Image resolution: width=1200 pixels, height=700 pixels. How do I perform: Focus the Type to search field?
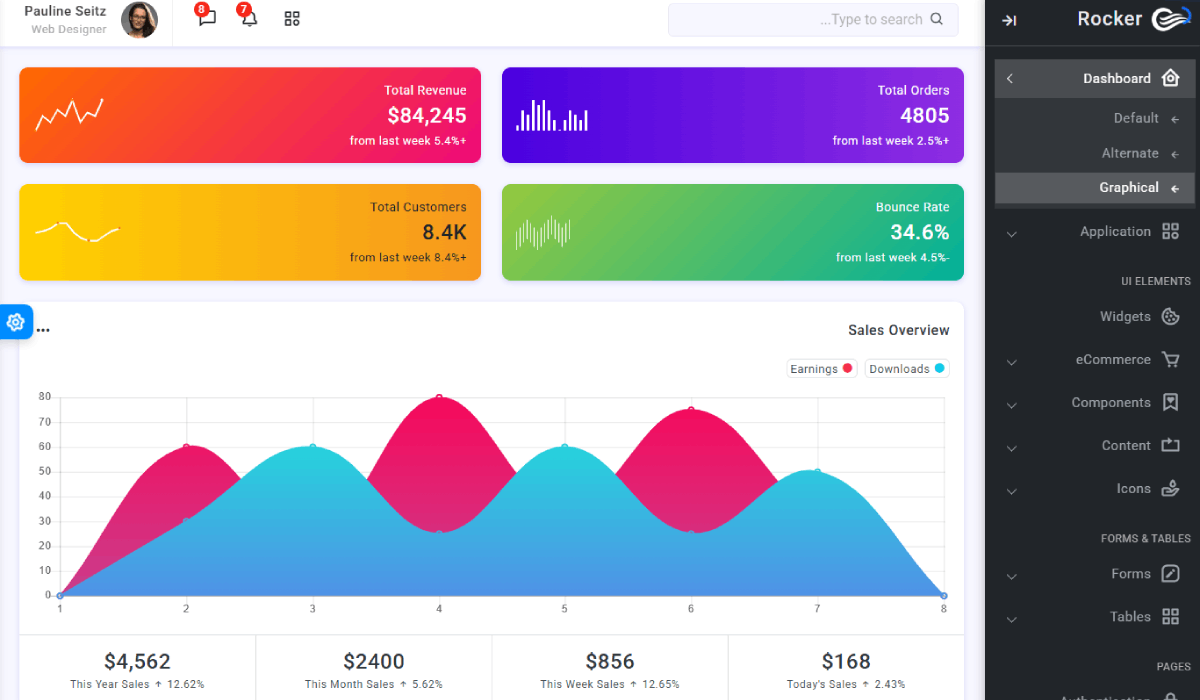point(813,20)
